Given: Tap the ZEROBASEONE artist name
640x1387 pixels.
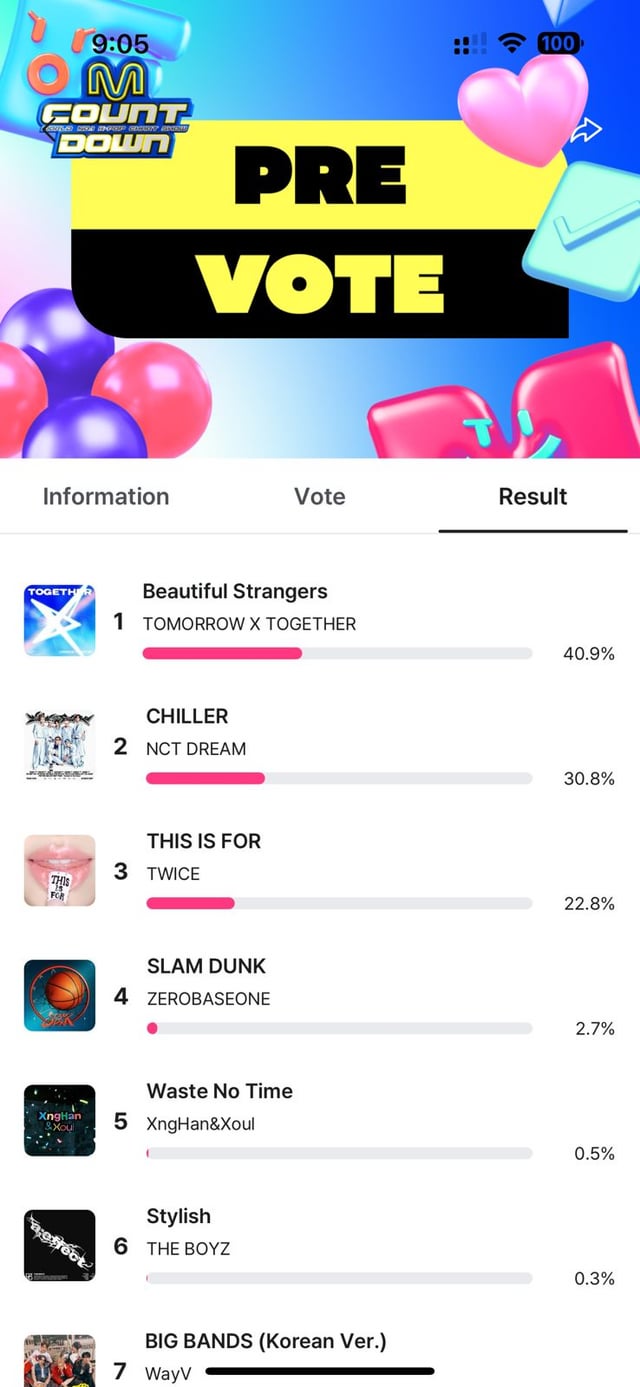Looking at the screenshot, I should point(208,999).
